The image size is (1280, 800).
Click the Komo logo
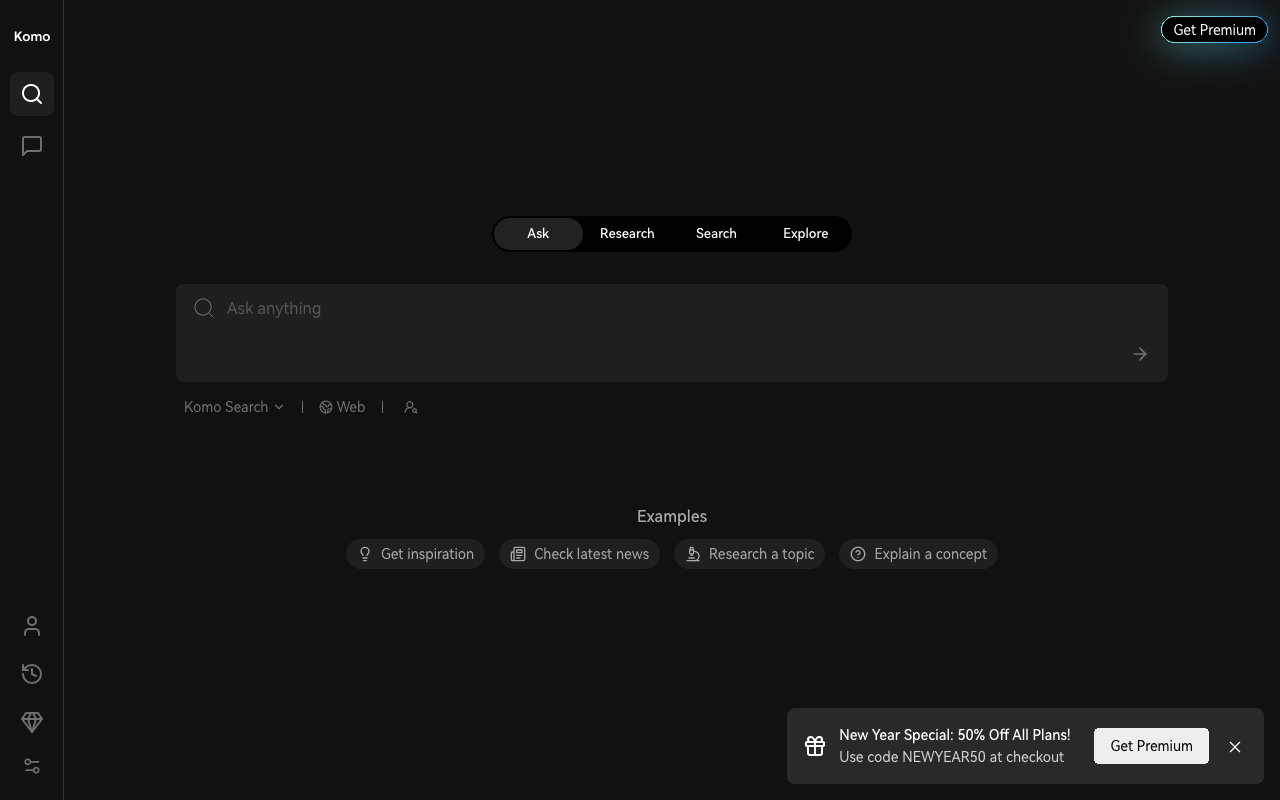pyautogui.click(x=32, y=36)
